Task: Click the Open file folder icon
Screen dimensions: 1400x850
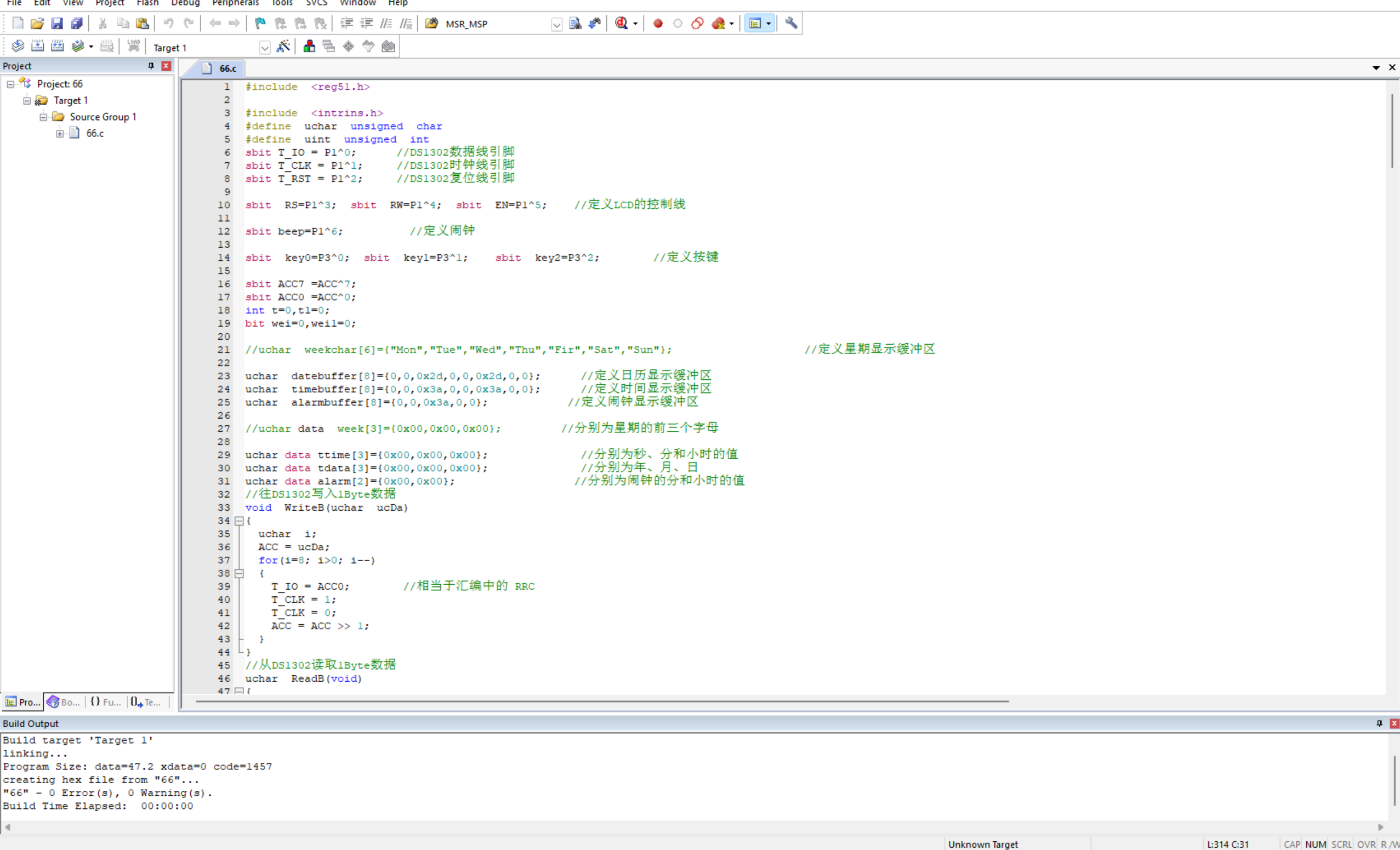Action: coord(37,24)
